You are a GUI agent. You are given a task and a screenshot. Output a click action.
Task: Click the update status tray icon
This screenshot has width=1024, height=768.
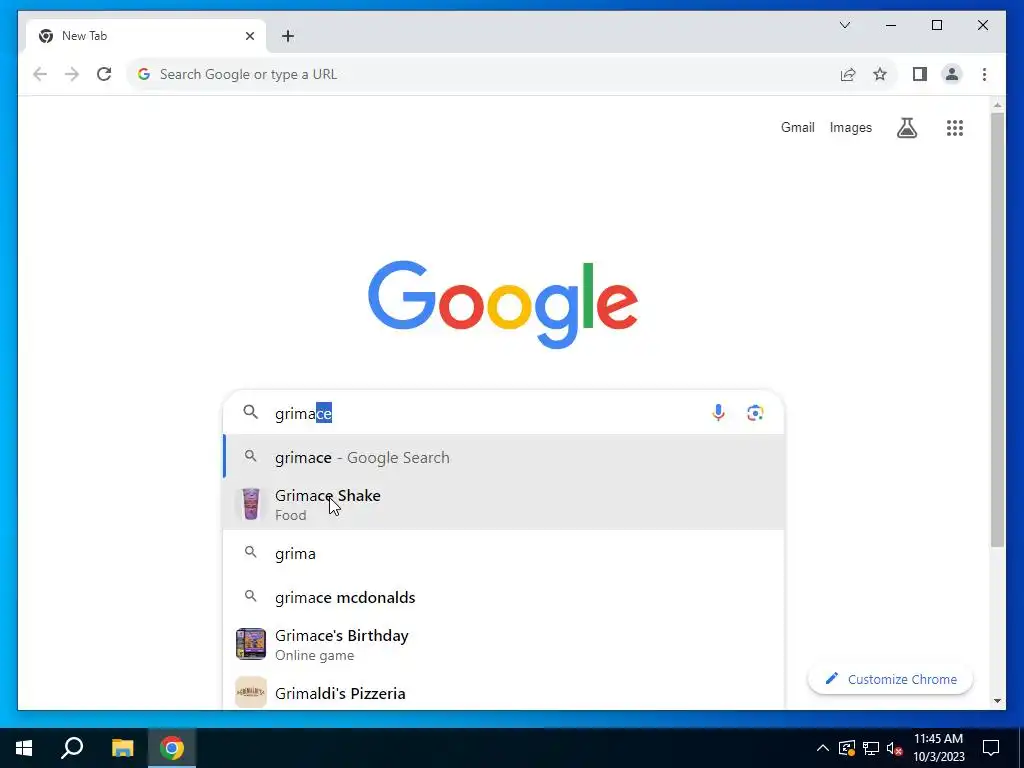point(846,748)
